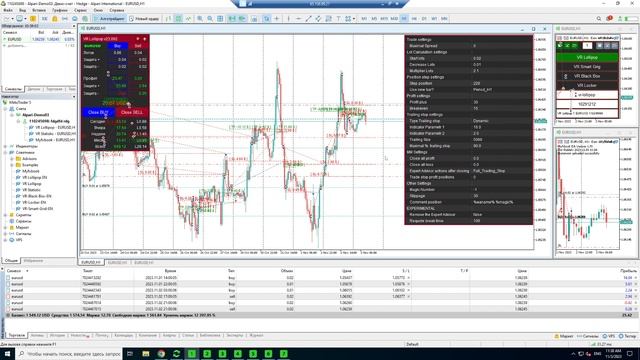Toggle the Алготрейдинг button
The width and height of the screenshot is (640, 360).
(x=109, y=19)
